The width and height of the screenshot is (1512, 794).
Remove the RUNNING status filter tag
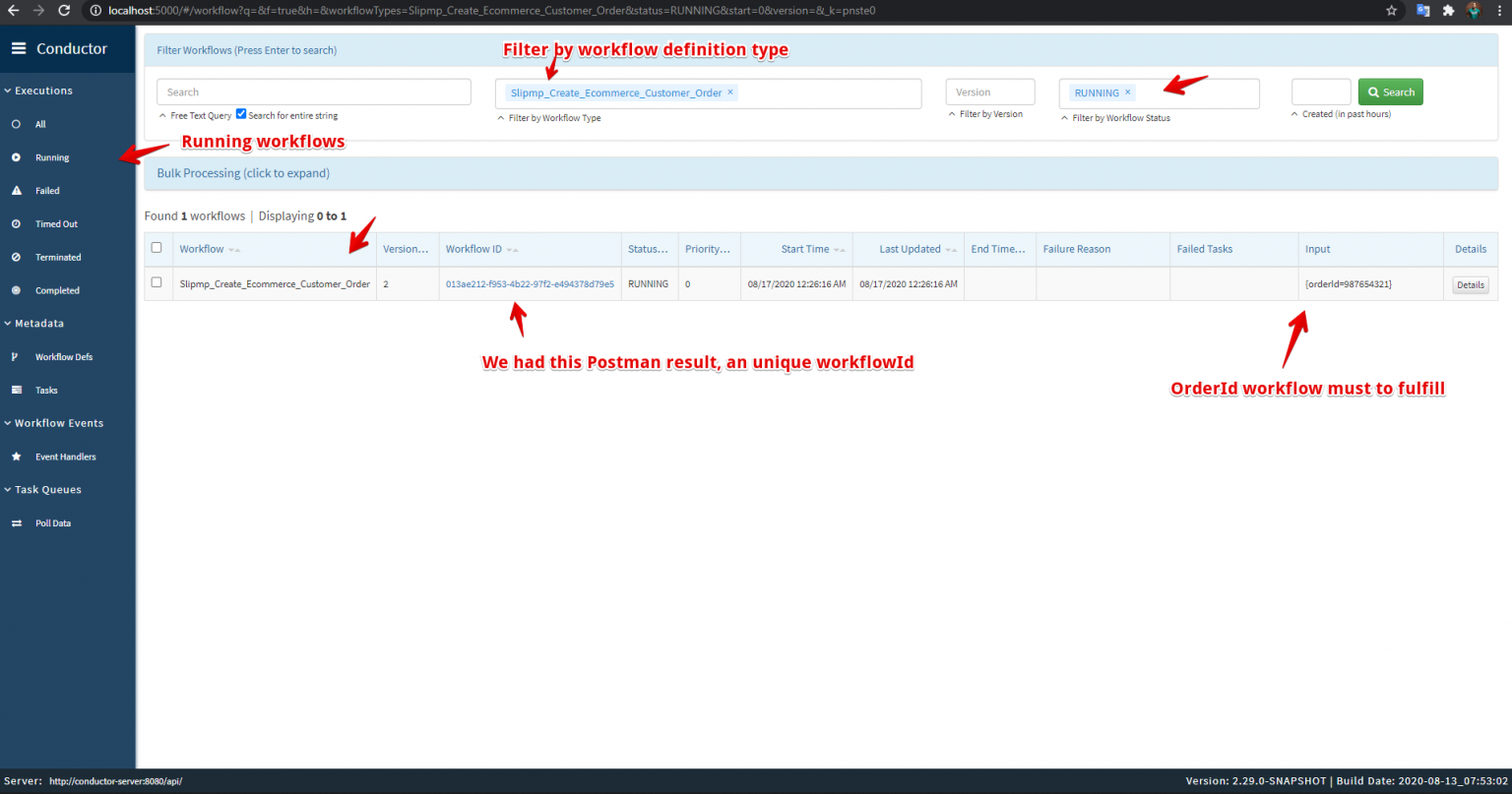click(1128, 92)
